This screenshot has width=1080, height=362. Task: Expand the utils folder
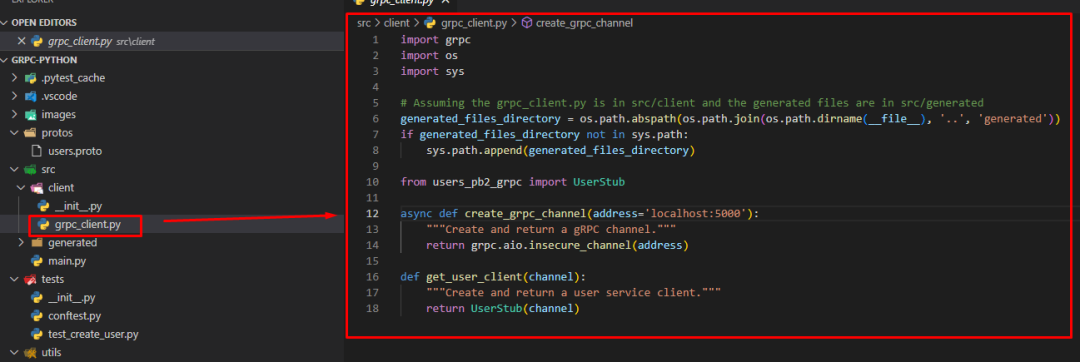15,352
